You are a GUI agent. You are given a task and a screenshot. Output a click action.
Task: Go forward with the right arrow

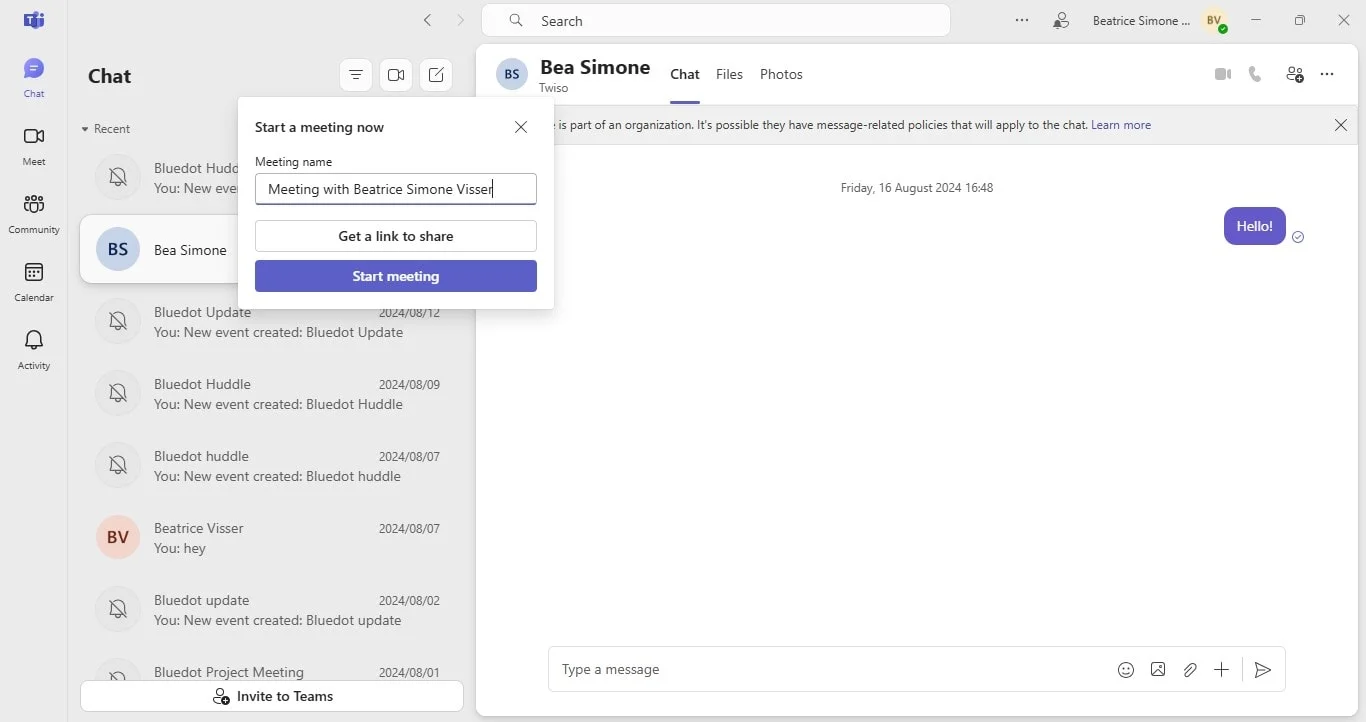461,20
